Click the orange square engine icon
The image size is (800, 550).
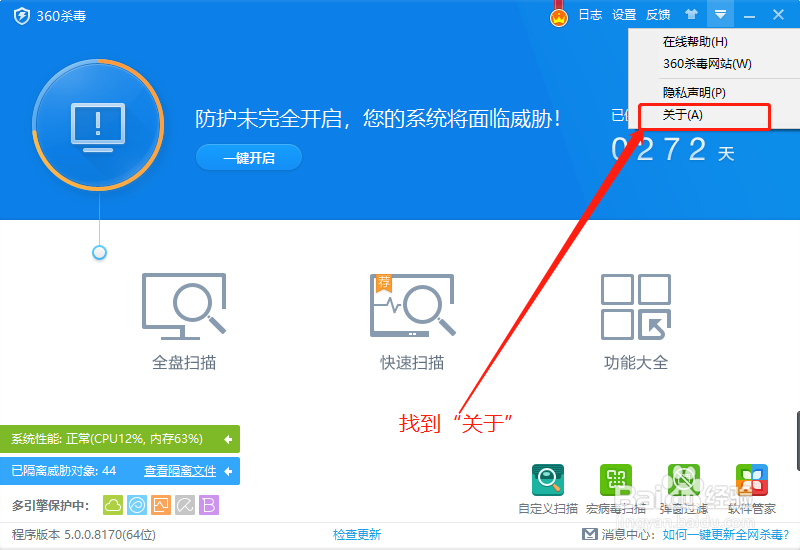point(161,505)
